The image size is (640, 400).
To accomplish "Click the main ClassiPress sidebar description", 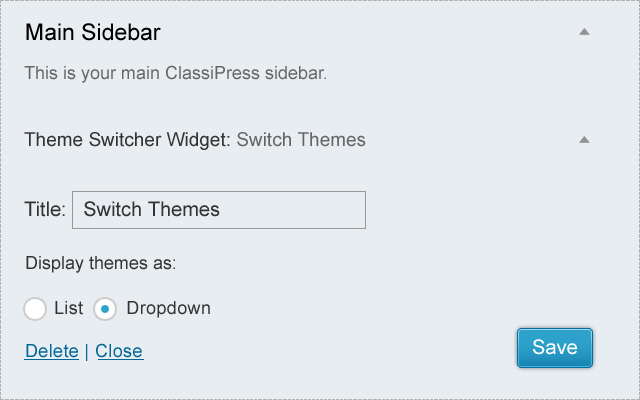I will tap(176, 73).
